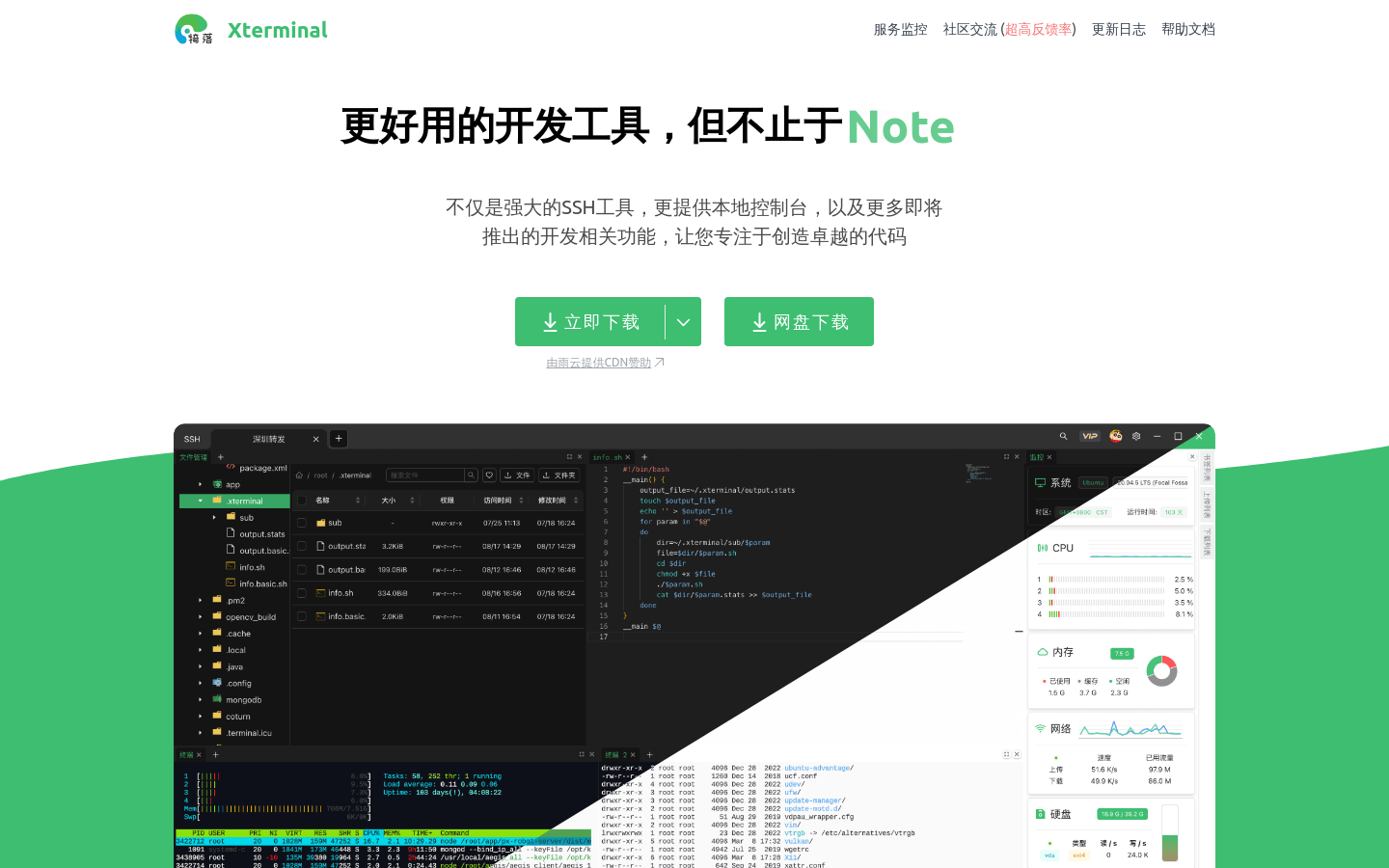Sort files by 大小 column arrows
Viewport: 1389px width, 868px height.
(x=412, y=501)
